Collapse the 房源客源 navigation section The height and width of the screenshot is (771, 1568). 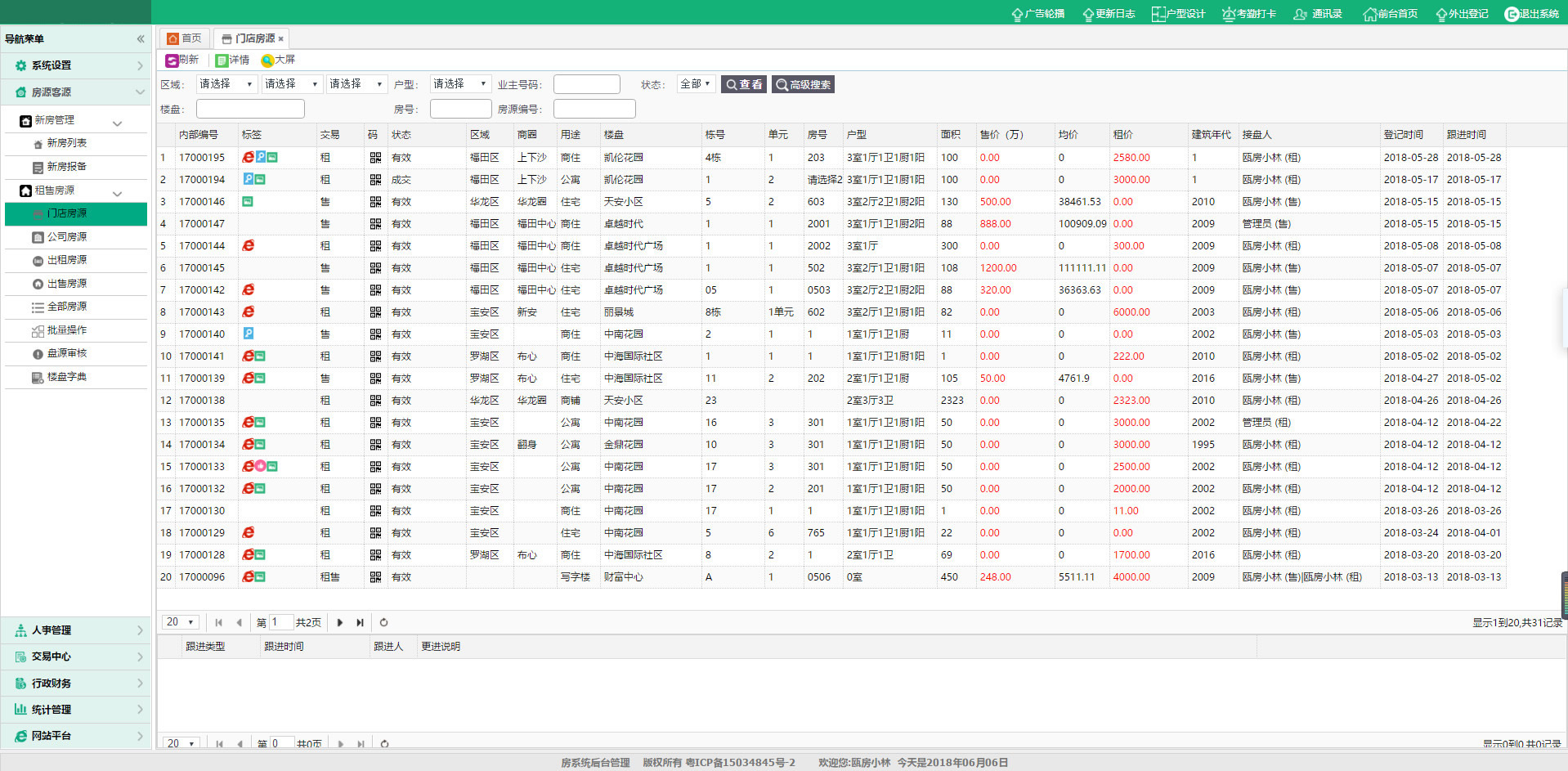coord(75,92)
